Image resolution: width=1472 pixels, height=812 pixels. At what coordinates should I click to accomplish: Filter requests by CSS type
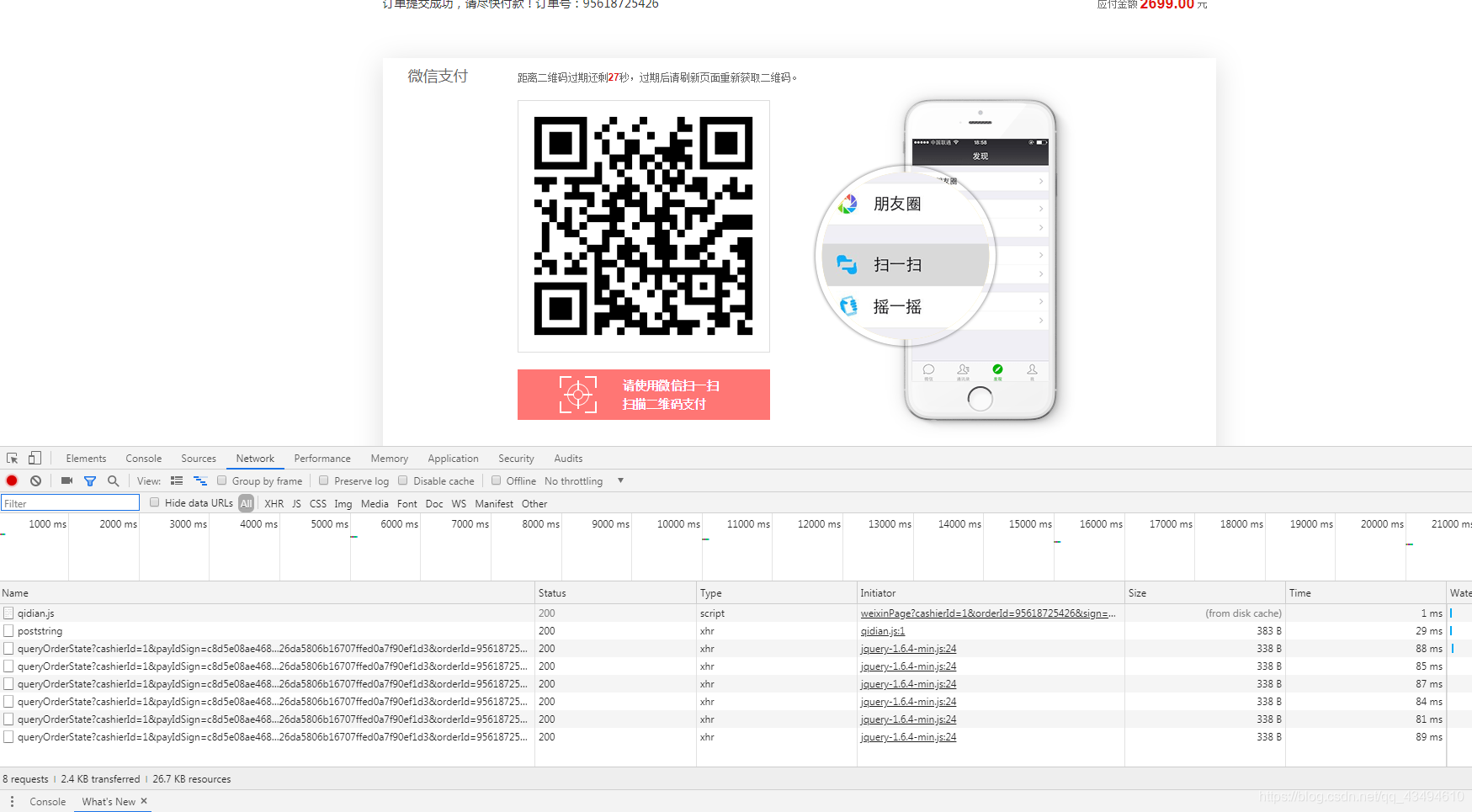click(318, 504)
